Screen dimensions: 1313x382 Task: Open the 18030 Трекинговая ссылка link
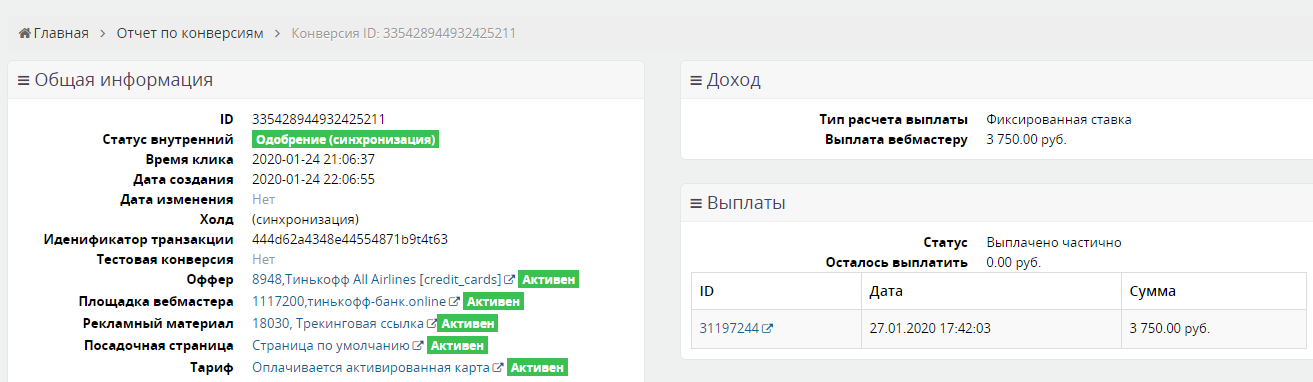[338, 324]
